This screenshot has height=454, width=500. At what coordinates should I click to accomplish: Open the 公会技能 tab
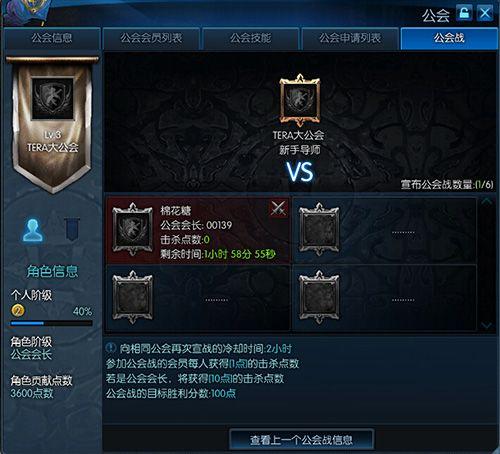(250, 38)
